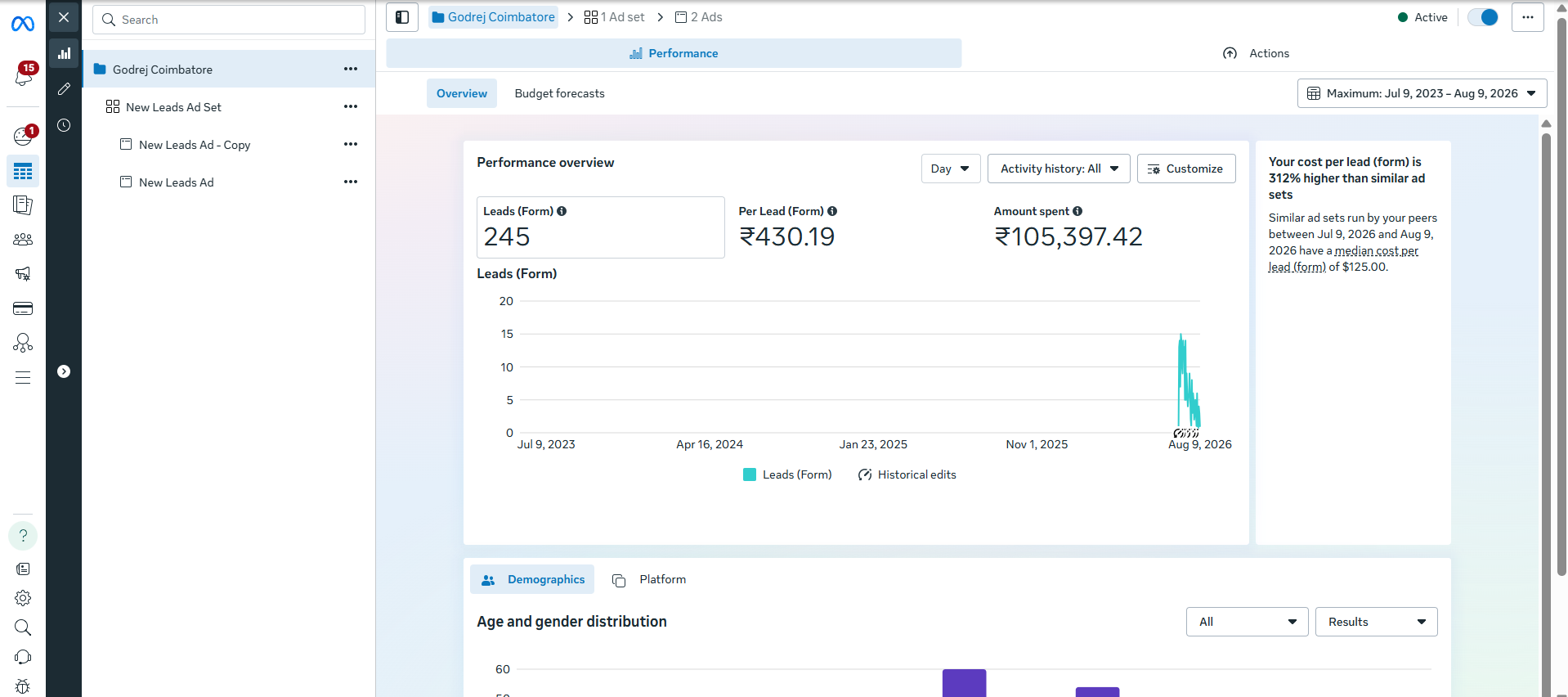The height and width of the screenshot is (697, 1568).
Task: Open the all tools hamburger menu
Action: [23, 377]
